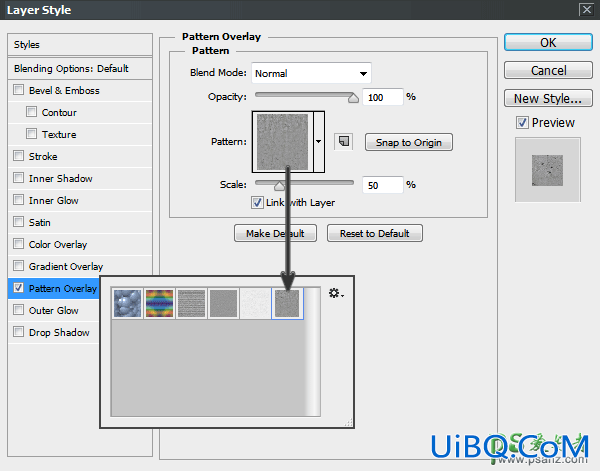Toggle the Link with Layer checkbox
The width and height of the screenshot is (600, 471).
click(x=257, y=202)
